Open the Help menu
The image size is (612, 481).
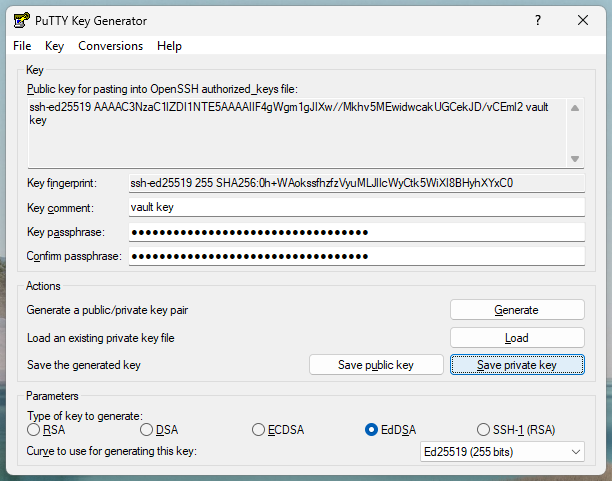[x=169, y=46]
